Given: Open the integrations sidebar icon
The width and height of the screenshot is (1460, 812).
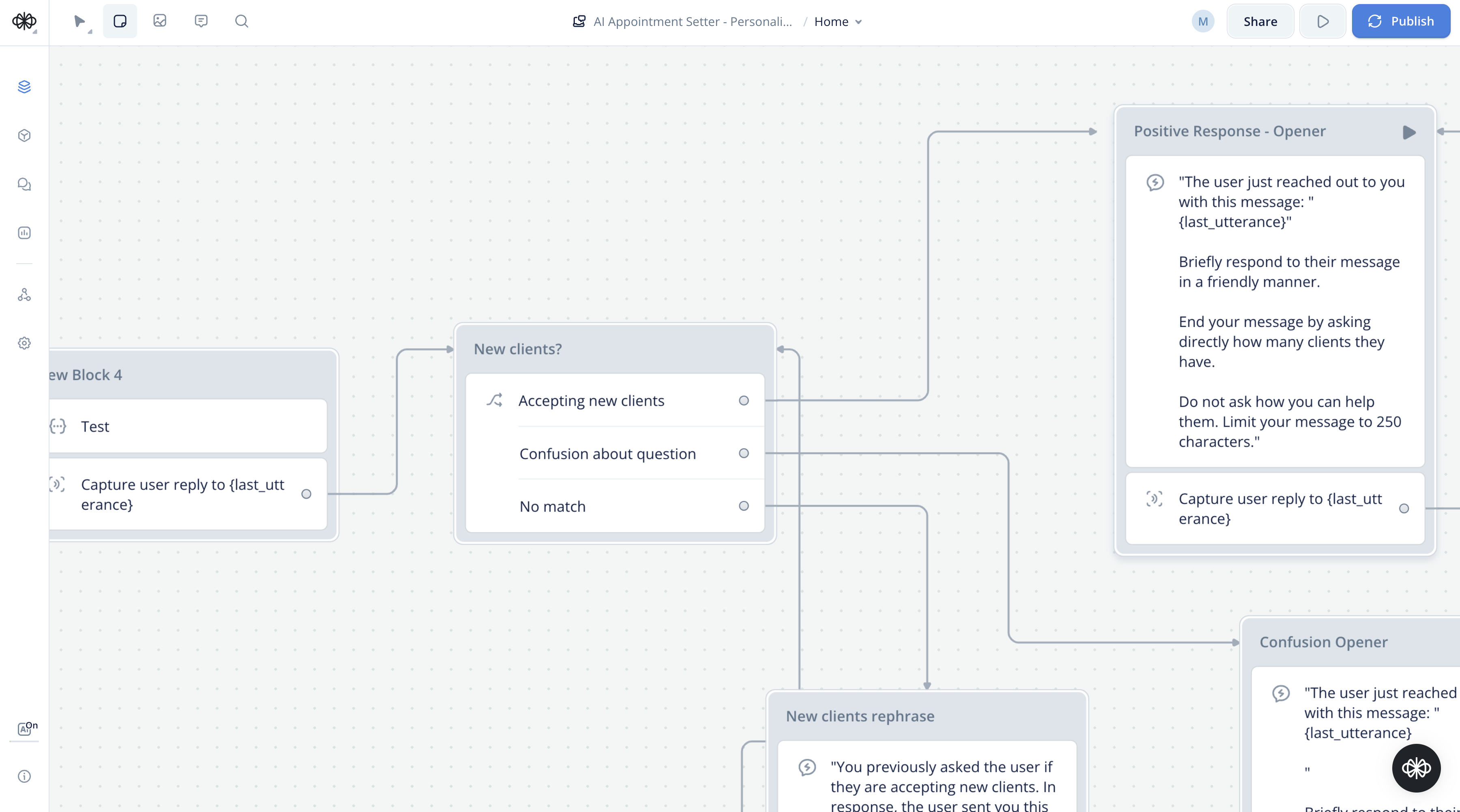Looking at the screenshot, I should (24, 294).
